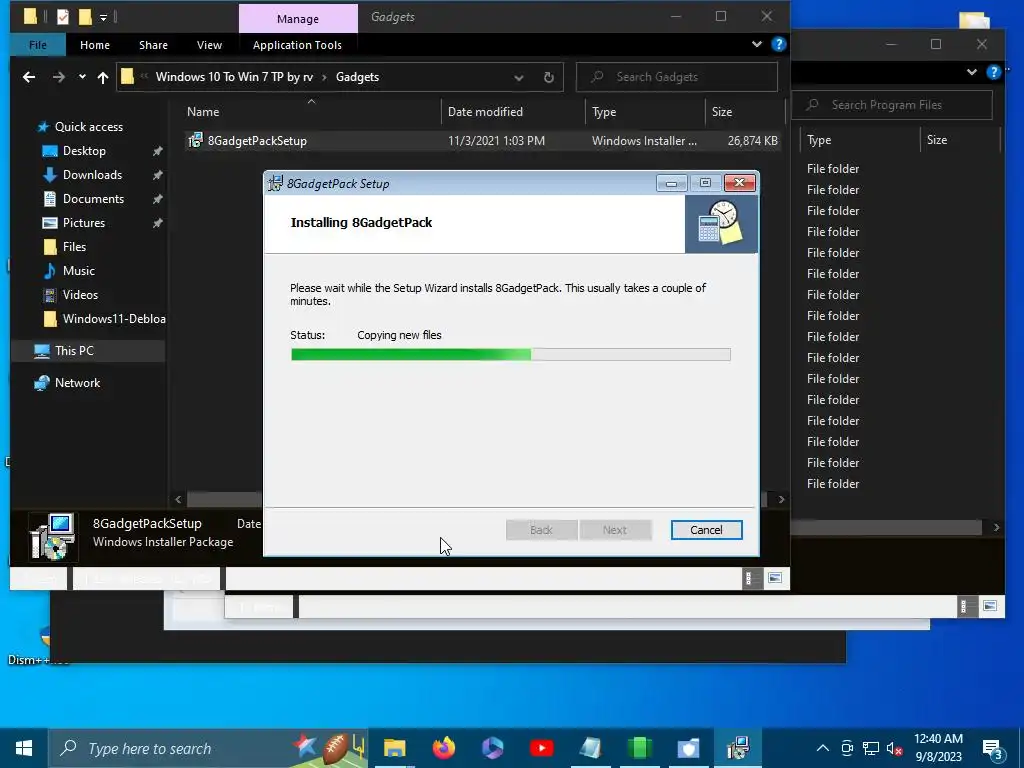
Task: Click left arrow of horizontal scrollbar
Action: [x=178, y=500]
